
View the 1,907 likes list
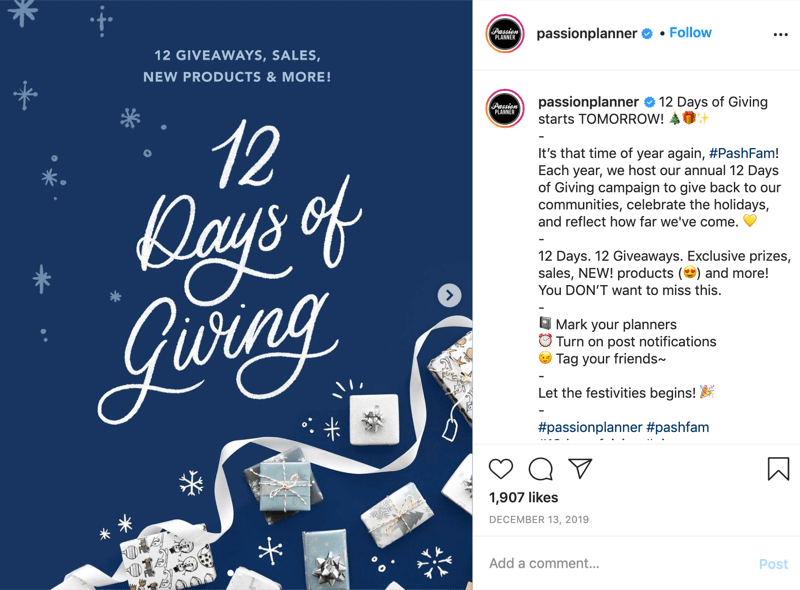click(523, 498)
